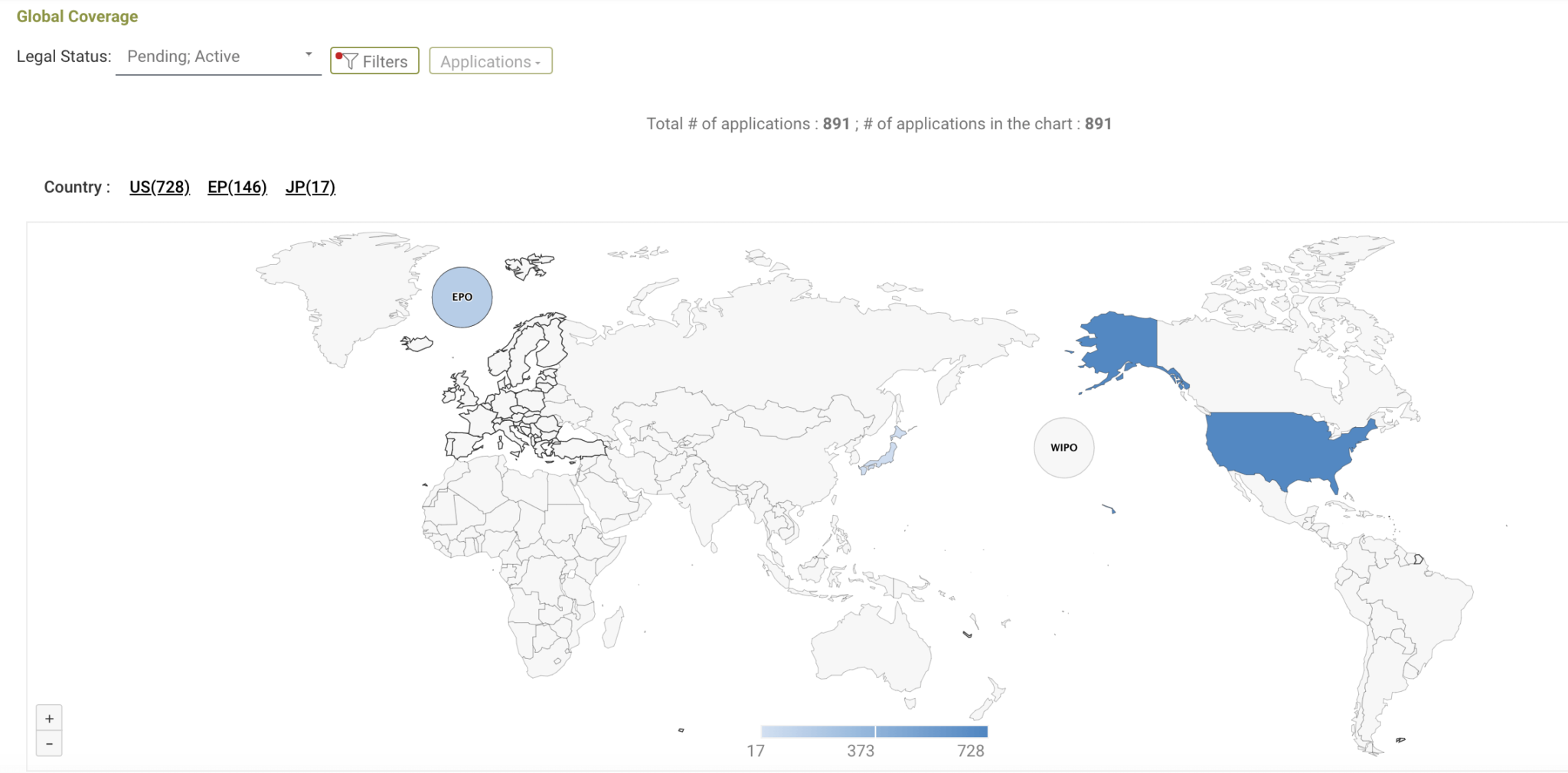Click the EP(146) country link
The width and height of the screenshot is (1568, 773).
(x=237, y=188)
